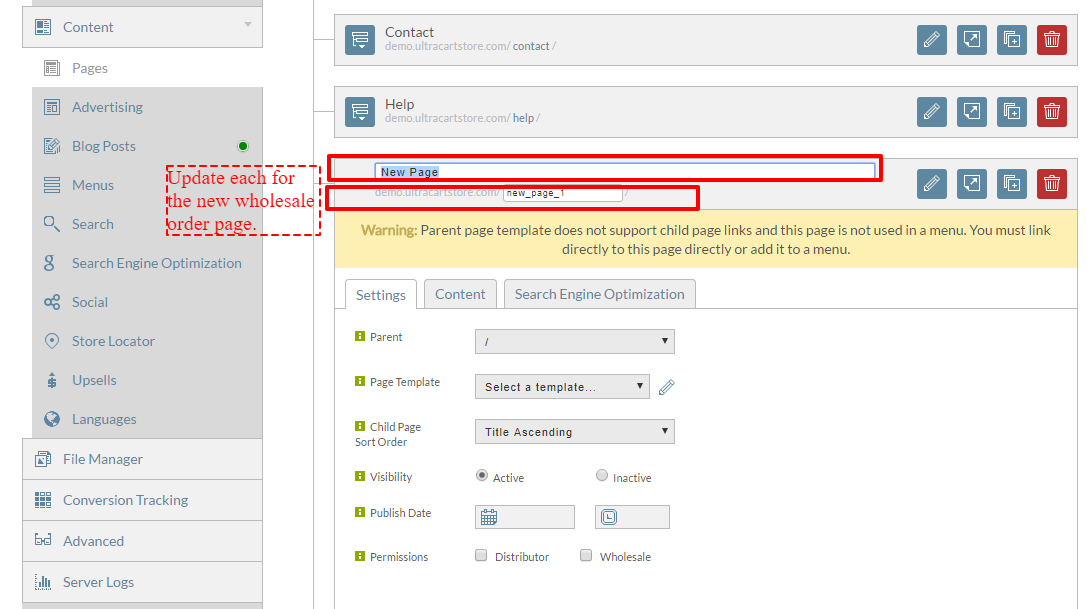Check the Distributor permission checkbox
The image size is (1087, 609).
[481, 556]
